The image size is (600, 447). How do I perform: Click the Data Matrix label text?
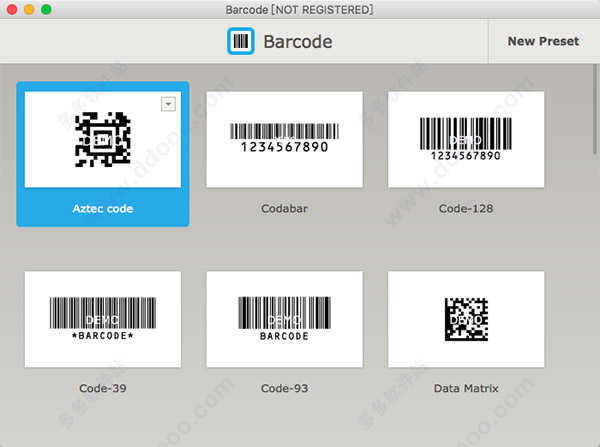click(x=466, y=388)
